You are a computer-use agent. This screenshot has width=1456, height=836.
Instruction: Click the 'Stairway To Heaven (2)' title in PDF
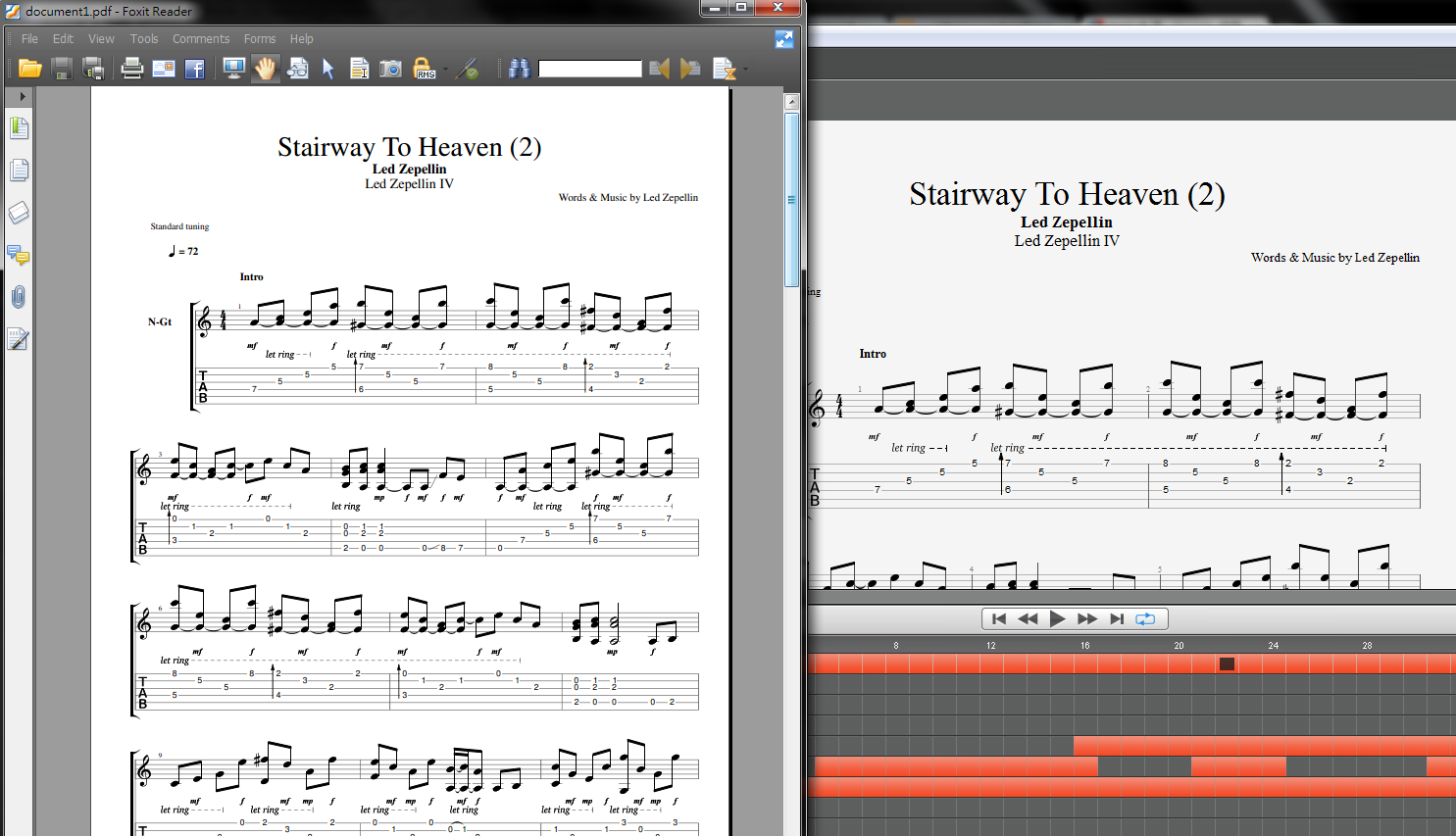pyautogui.click(x=409, y=147)
